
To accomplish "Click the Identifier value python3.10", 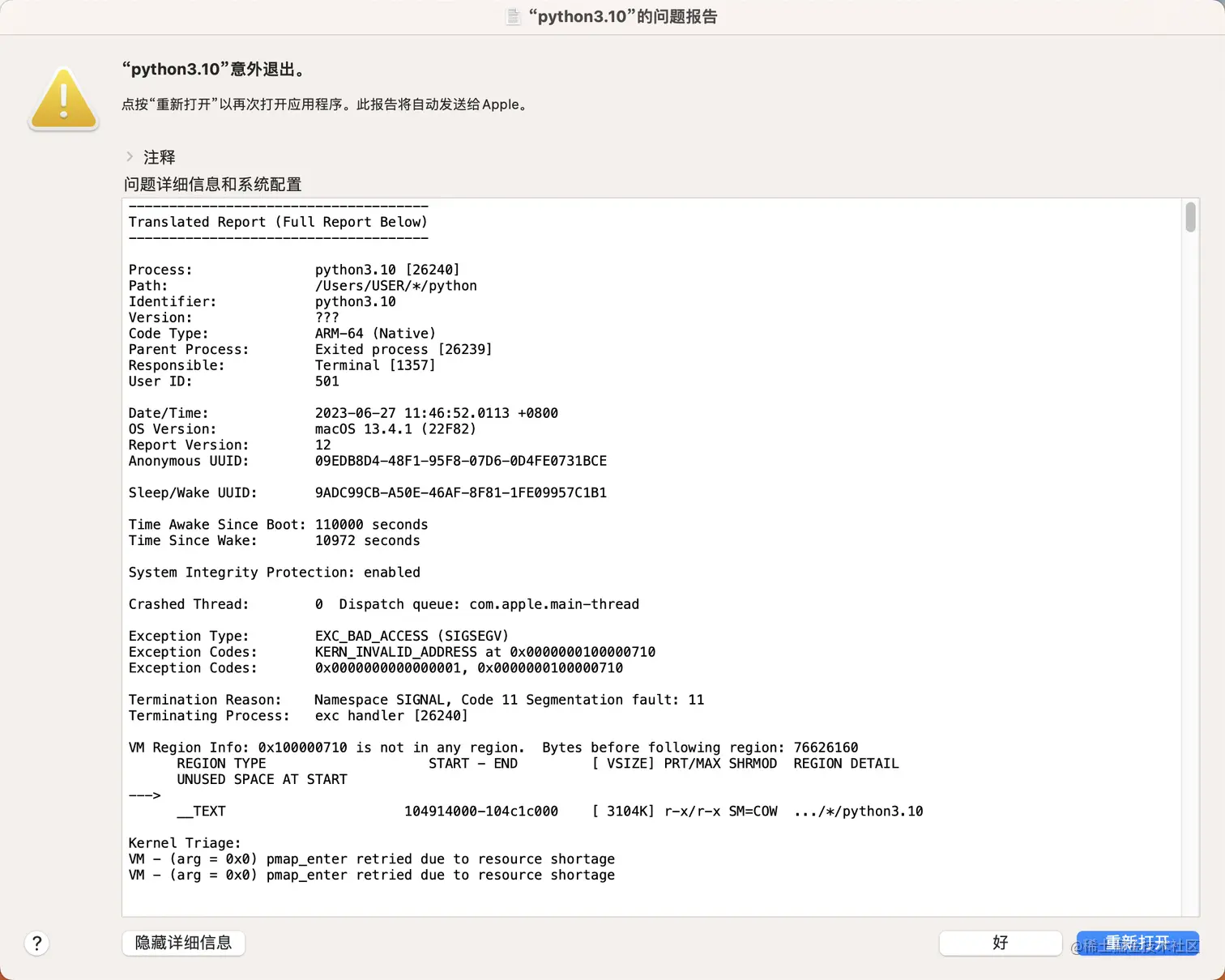I will (356, 302).
